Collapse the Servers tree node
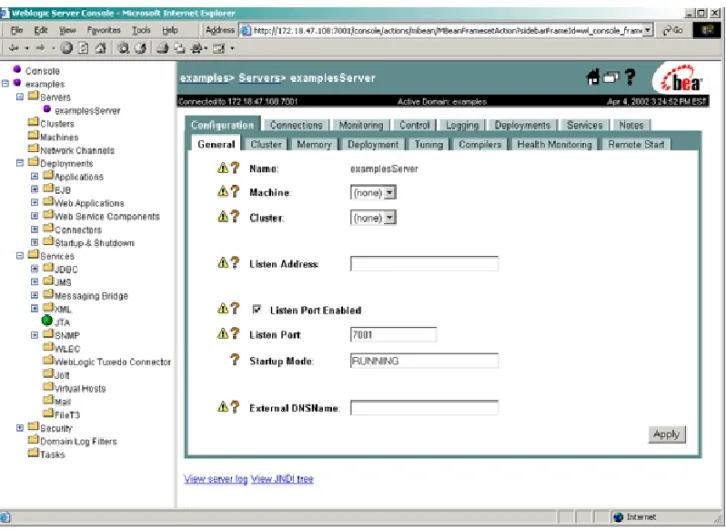726x531 pixels. tap(20, 97)
